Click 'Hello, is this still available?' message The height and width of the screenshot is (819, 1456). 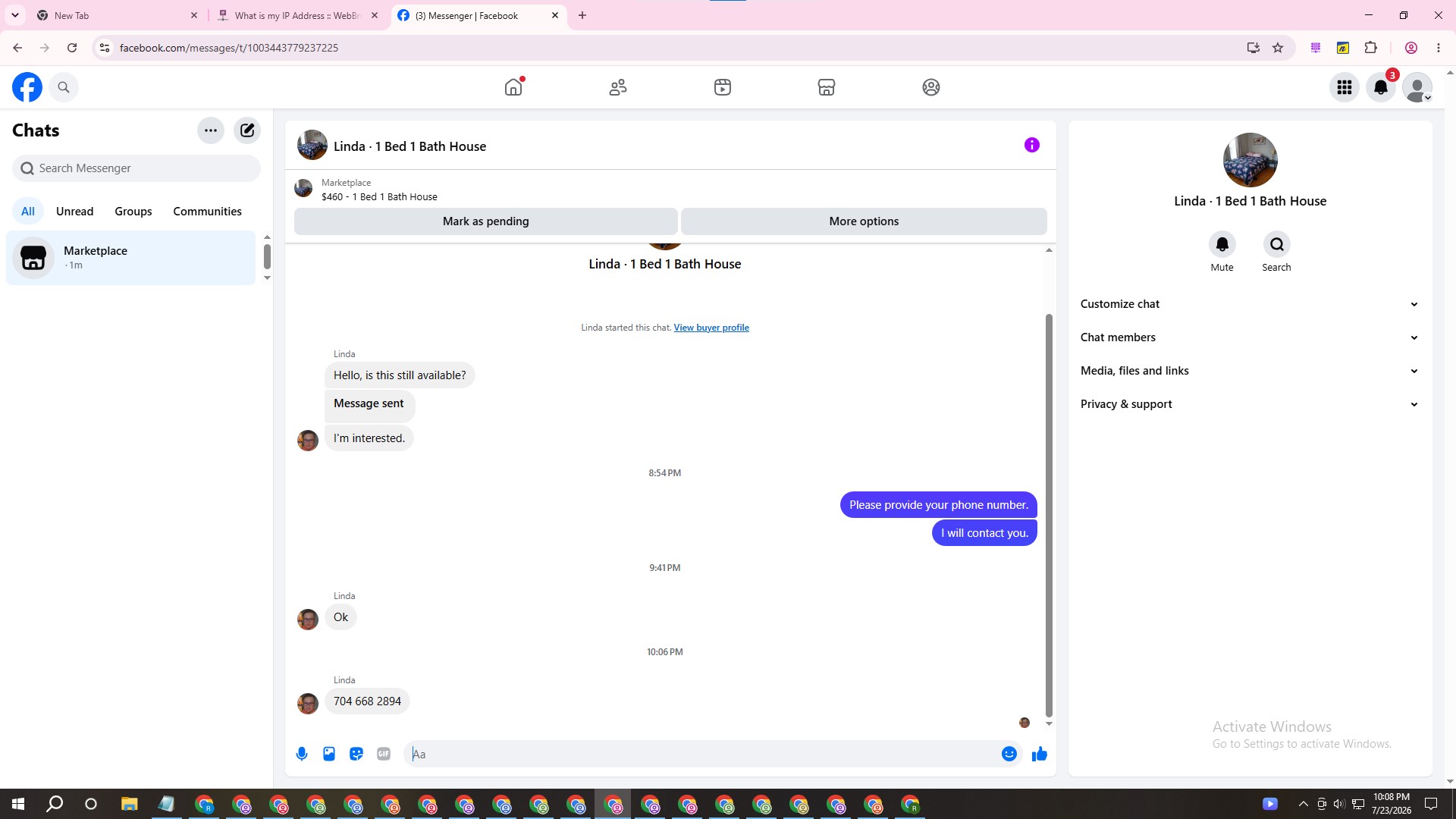click(x=400, y=375)
